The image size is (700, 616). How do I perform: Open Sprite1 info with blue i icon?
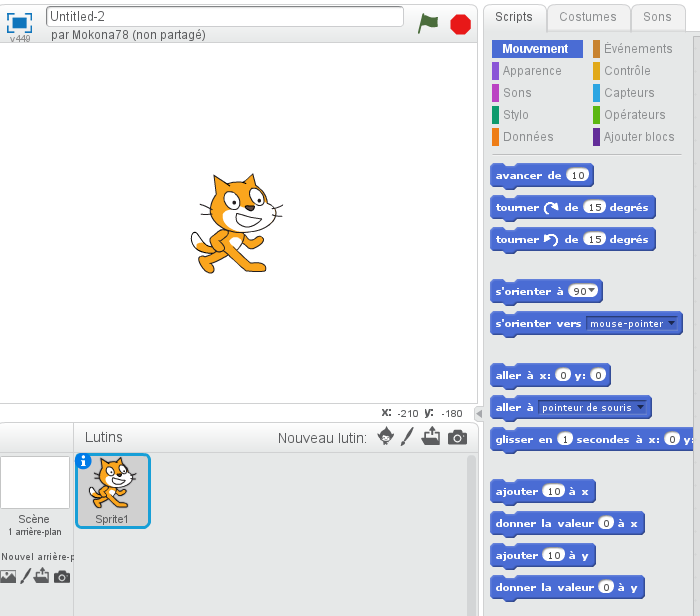pyautogui.click(x=83, y=461)
